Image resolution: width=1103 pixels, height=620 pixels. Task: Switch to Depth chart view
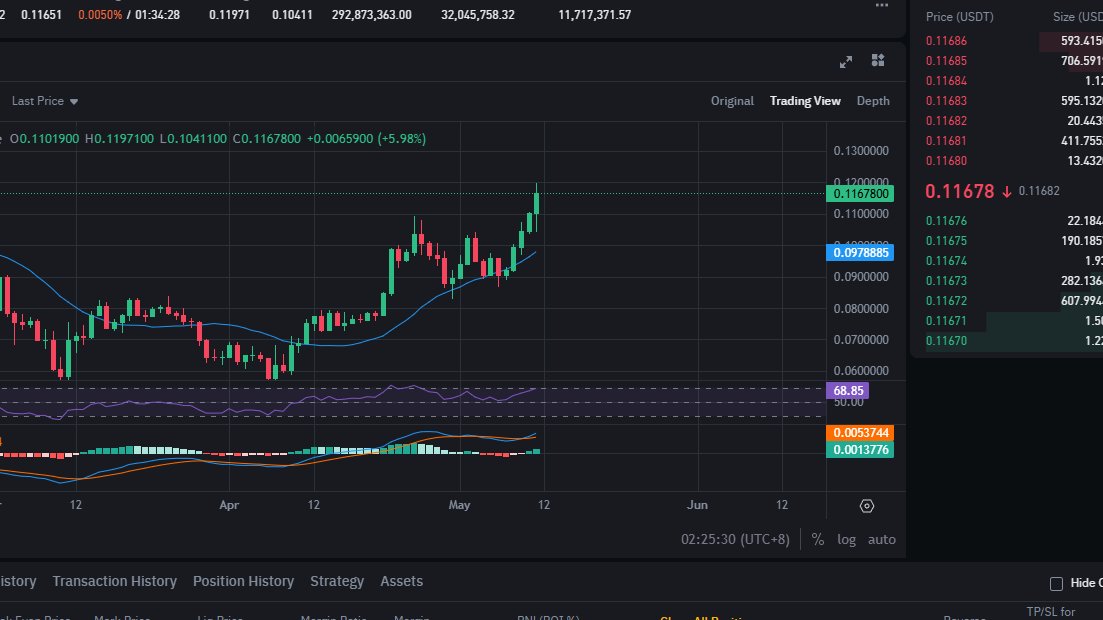pos(873,101)
